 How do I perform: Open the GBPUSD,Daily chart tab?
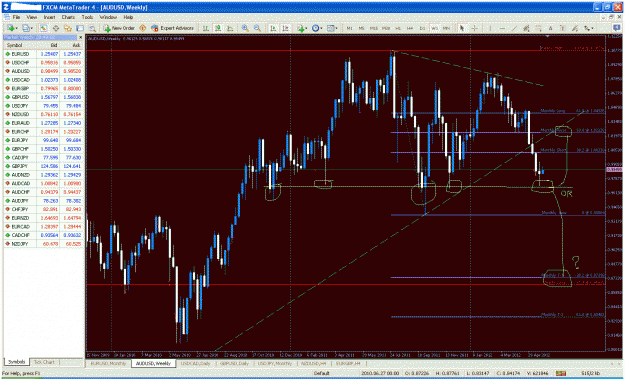pos(234,363)
